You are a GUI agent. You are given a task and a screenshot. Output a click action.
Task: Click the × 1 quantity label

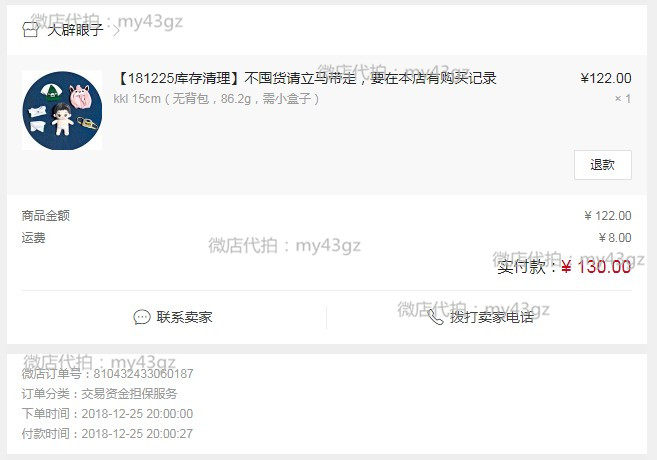(623, 99)
